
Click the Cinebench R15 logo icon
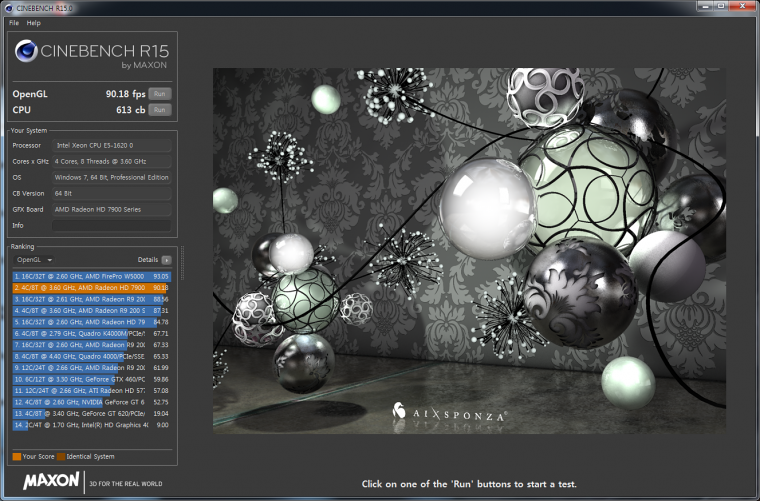26,51
